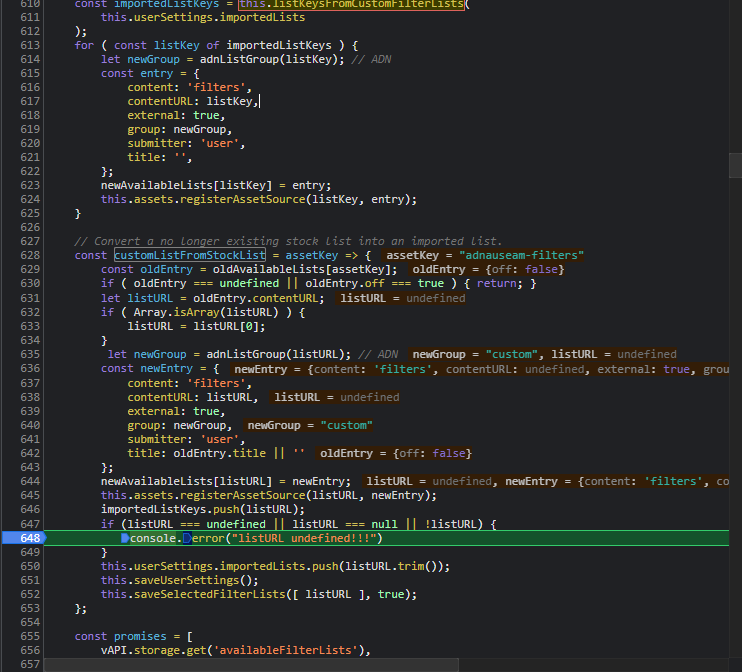Click inline value listURL = undefined on line 631
The image size is (742, 672).
[x=402, y=298]
